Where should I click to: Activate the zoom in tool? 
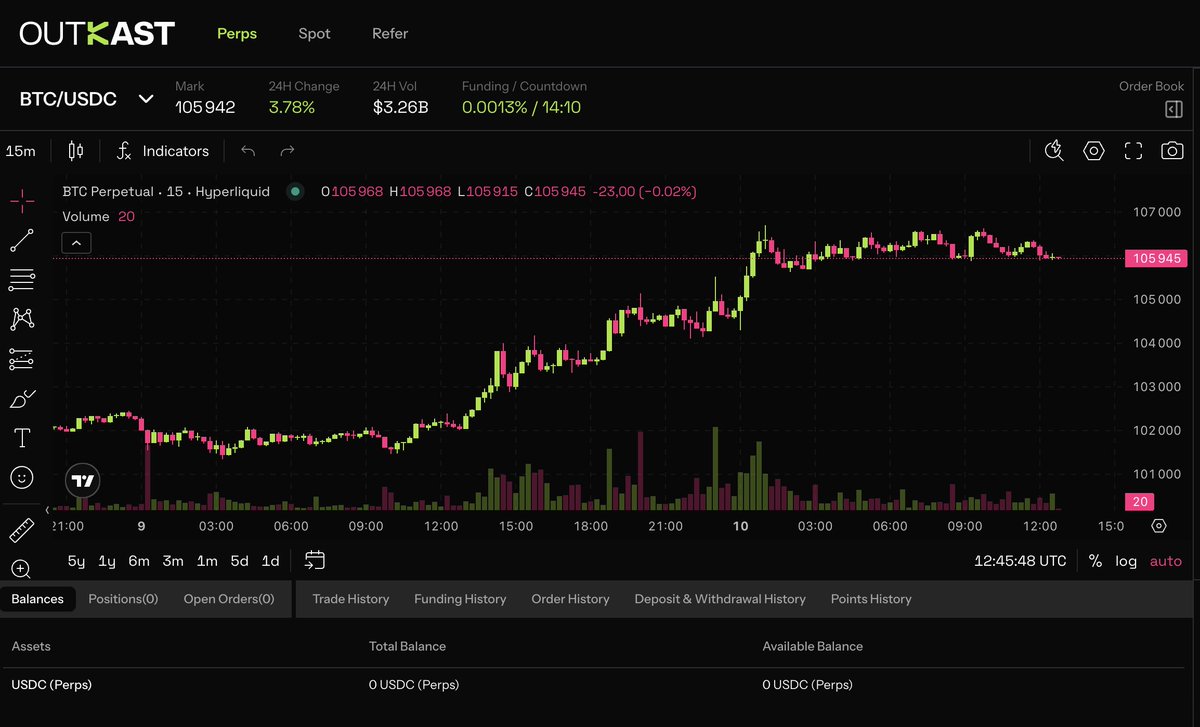[22, 569]
